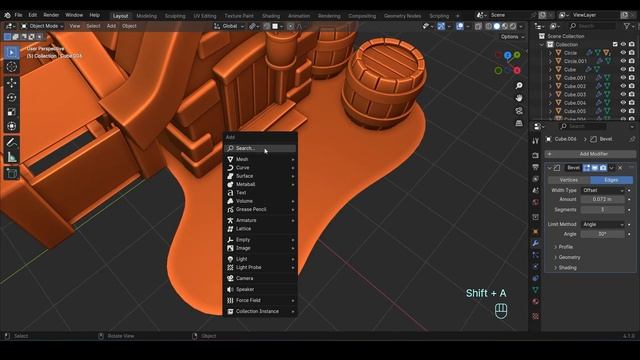
Task: Select the Scale tool
Action: point(11,111)
